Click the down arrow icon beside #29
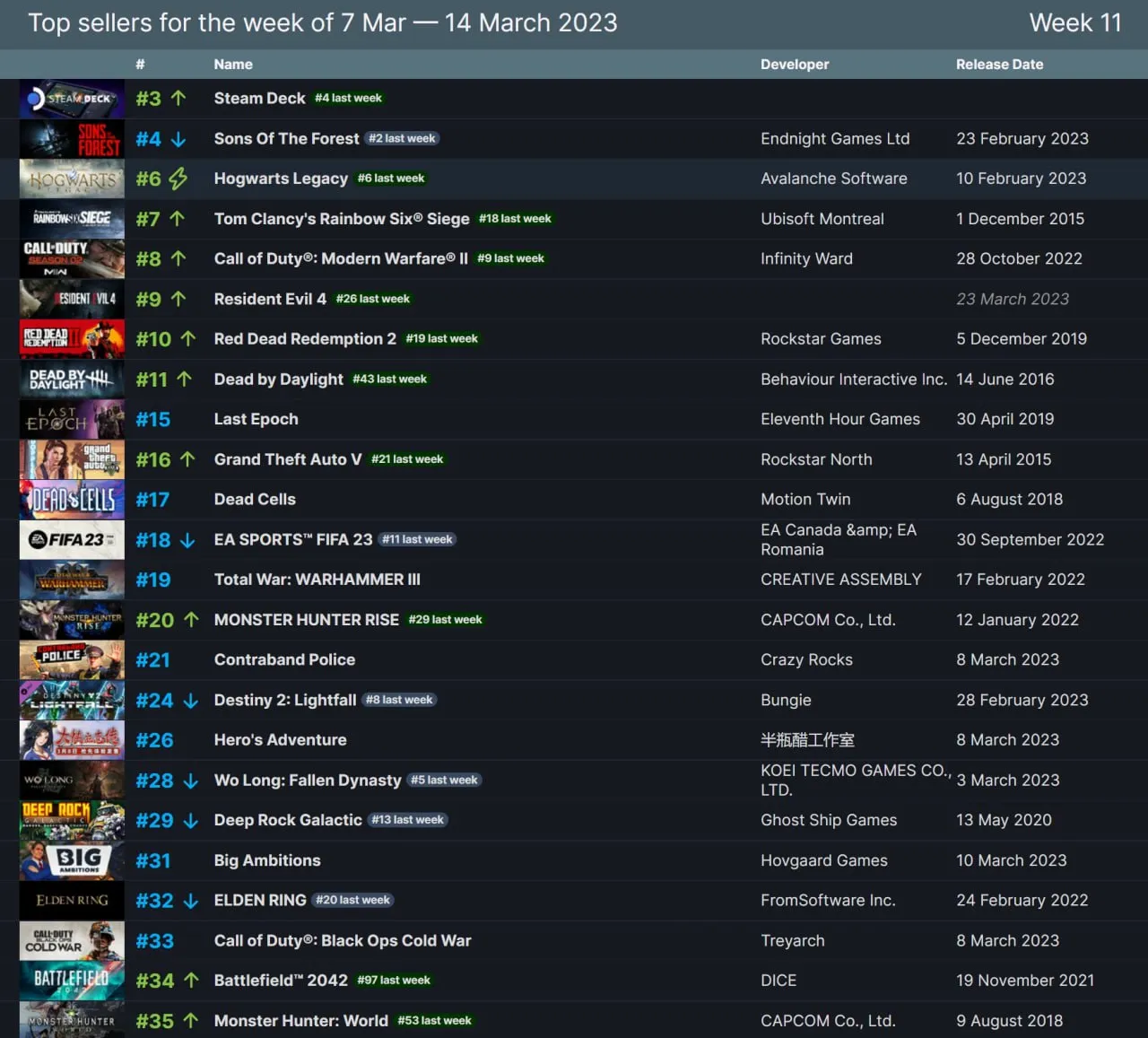 coord(190,821)
